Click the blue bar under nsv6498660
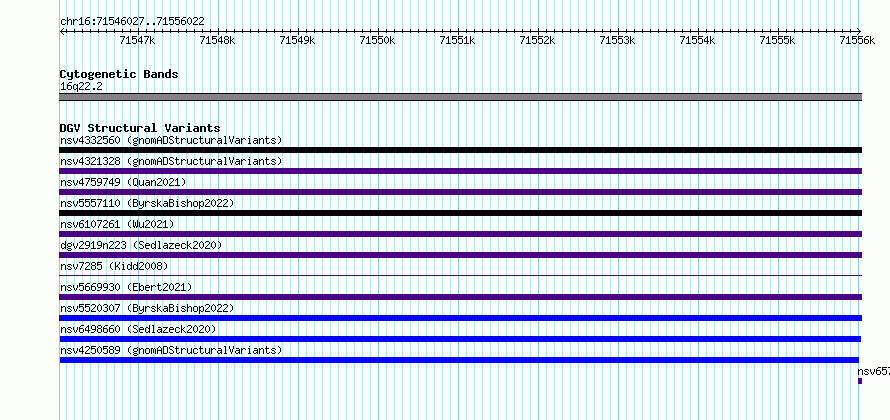This screenshot has width=890, height=420. (x=460, y=339)
